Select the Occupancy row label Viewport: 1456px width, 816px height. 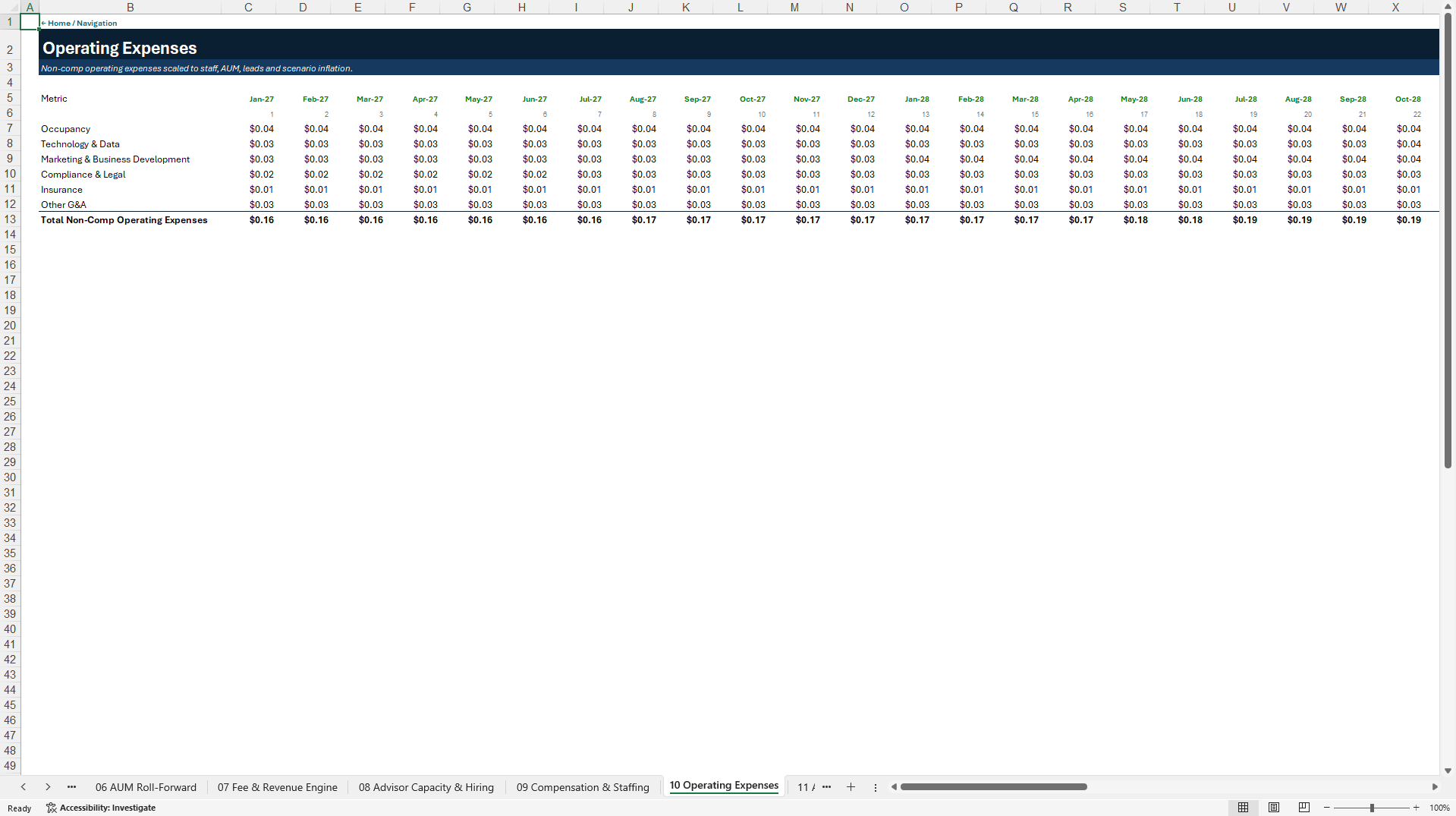coord(65,129)
